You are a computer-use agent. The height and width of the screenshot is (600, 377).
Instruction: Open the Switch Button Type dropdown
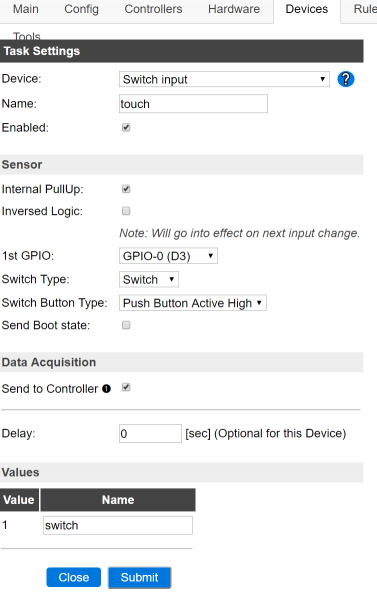click(193, 303)
